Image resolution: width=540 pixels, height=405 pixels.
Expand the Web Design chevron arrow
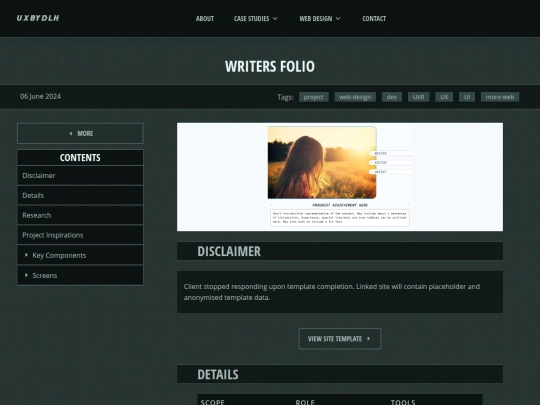point(338,19)
